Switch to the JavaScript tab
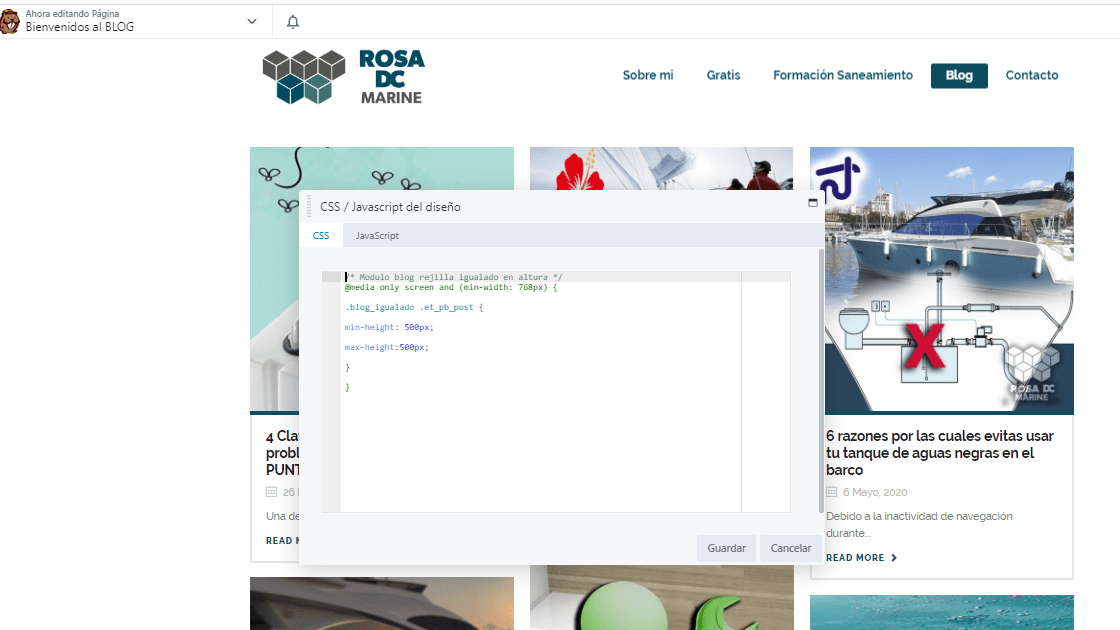 coord(377,235)
